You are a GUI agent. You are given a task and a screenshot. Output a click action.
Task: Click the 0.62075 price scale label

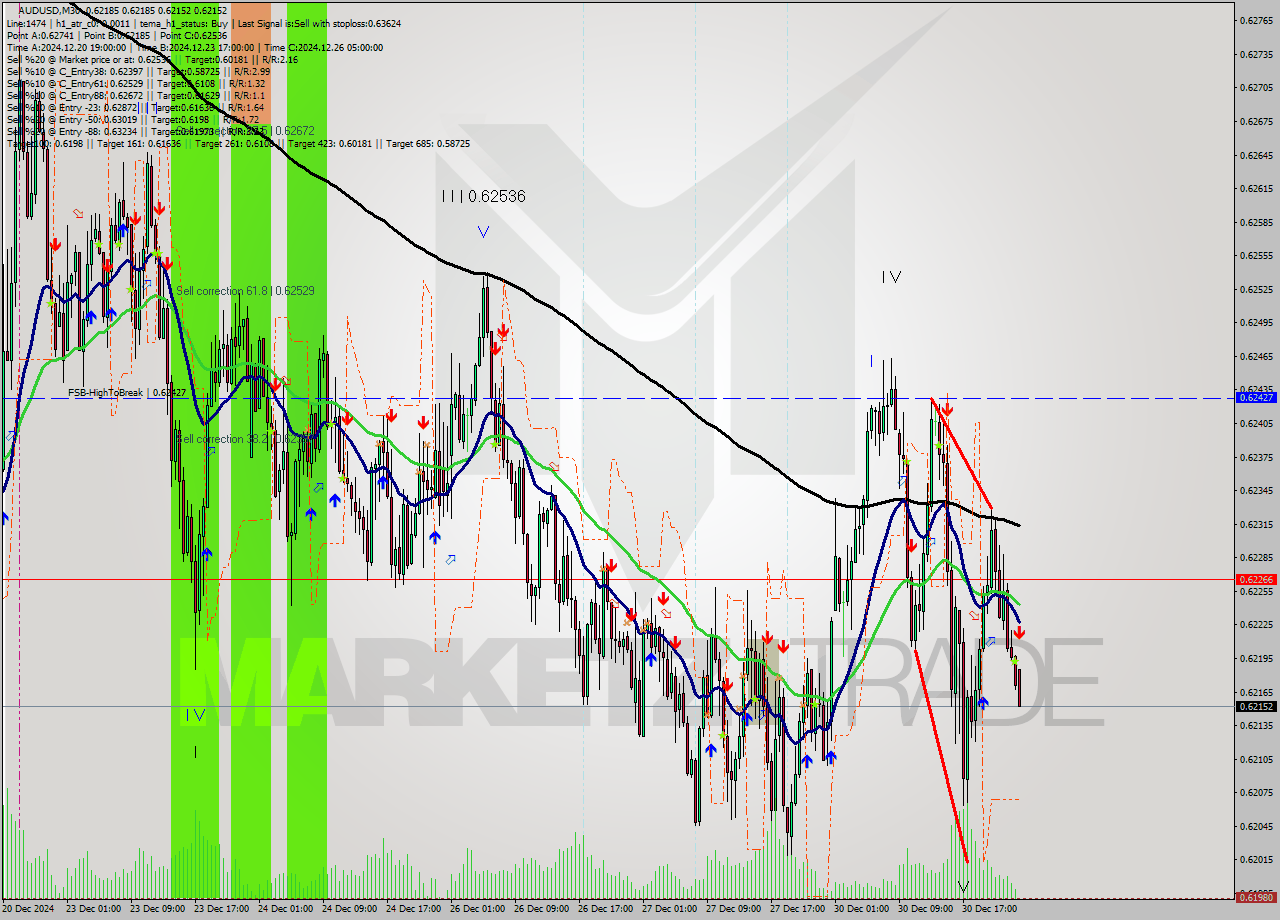[x=1256, y=792]
